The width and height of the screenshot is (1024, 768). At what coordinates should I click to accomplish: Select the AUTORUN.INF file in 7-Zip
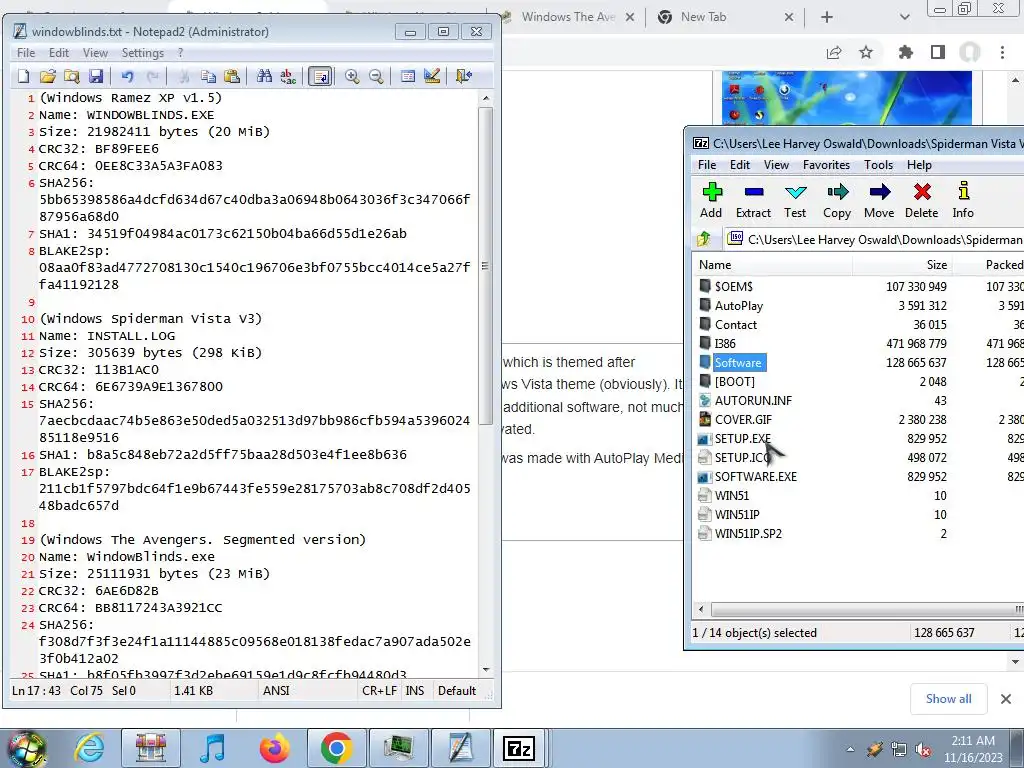pos(753,400)
